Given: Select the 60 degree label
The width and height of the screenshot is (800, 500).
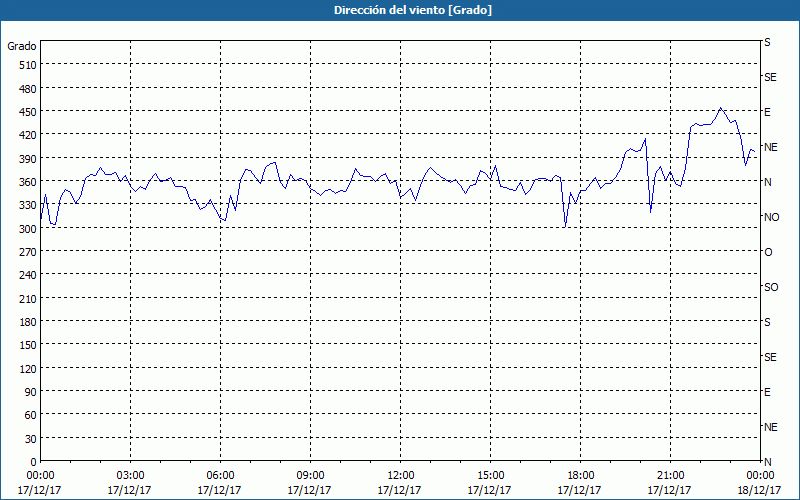Looking at the screenshot, I should tap(31, 416).
